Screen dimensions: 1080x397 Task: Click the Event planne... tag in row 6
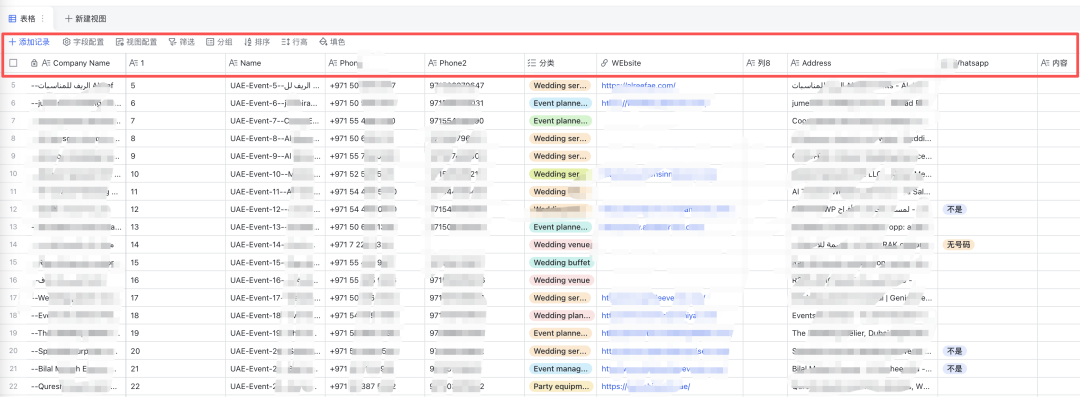561,103
